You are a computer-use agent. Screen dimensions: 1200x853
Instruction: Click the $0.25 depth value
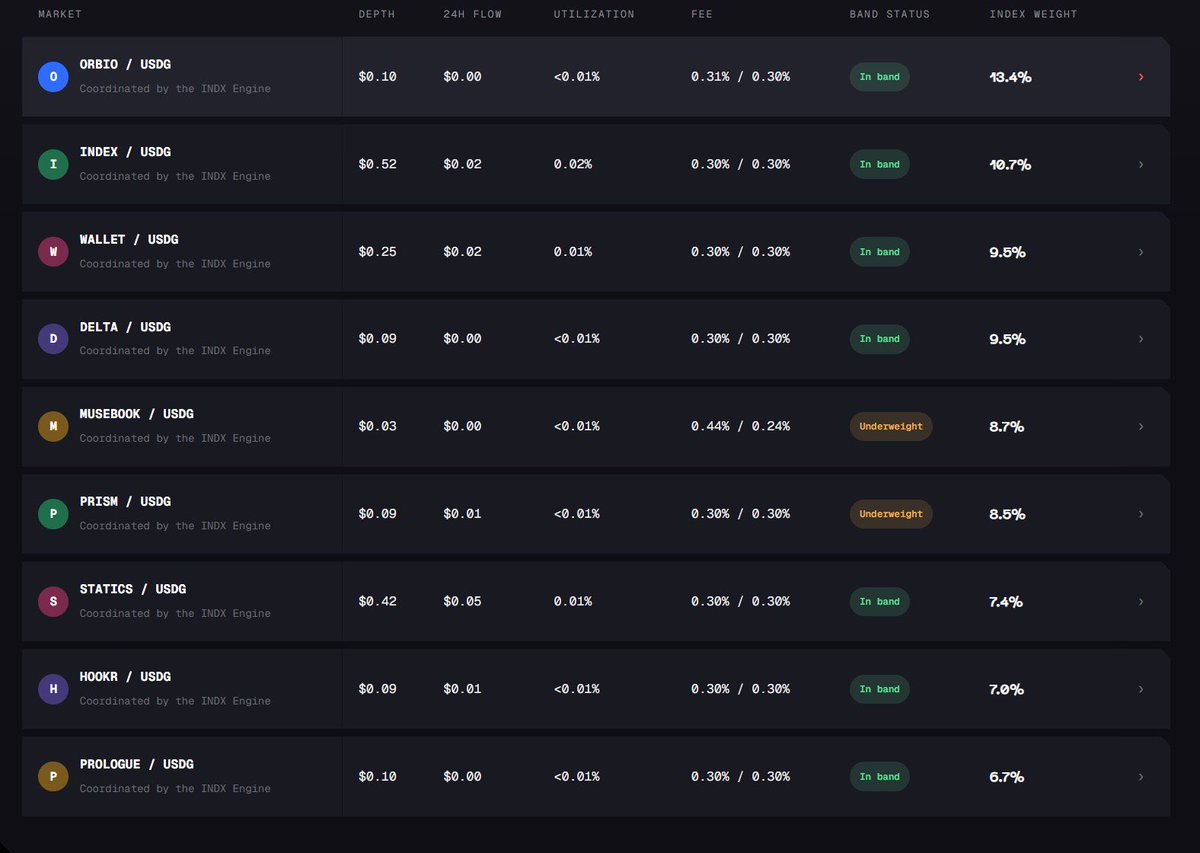pyautogui.click(x=377, y=252)
